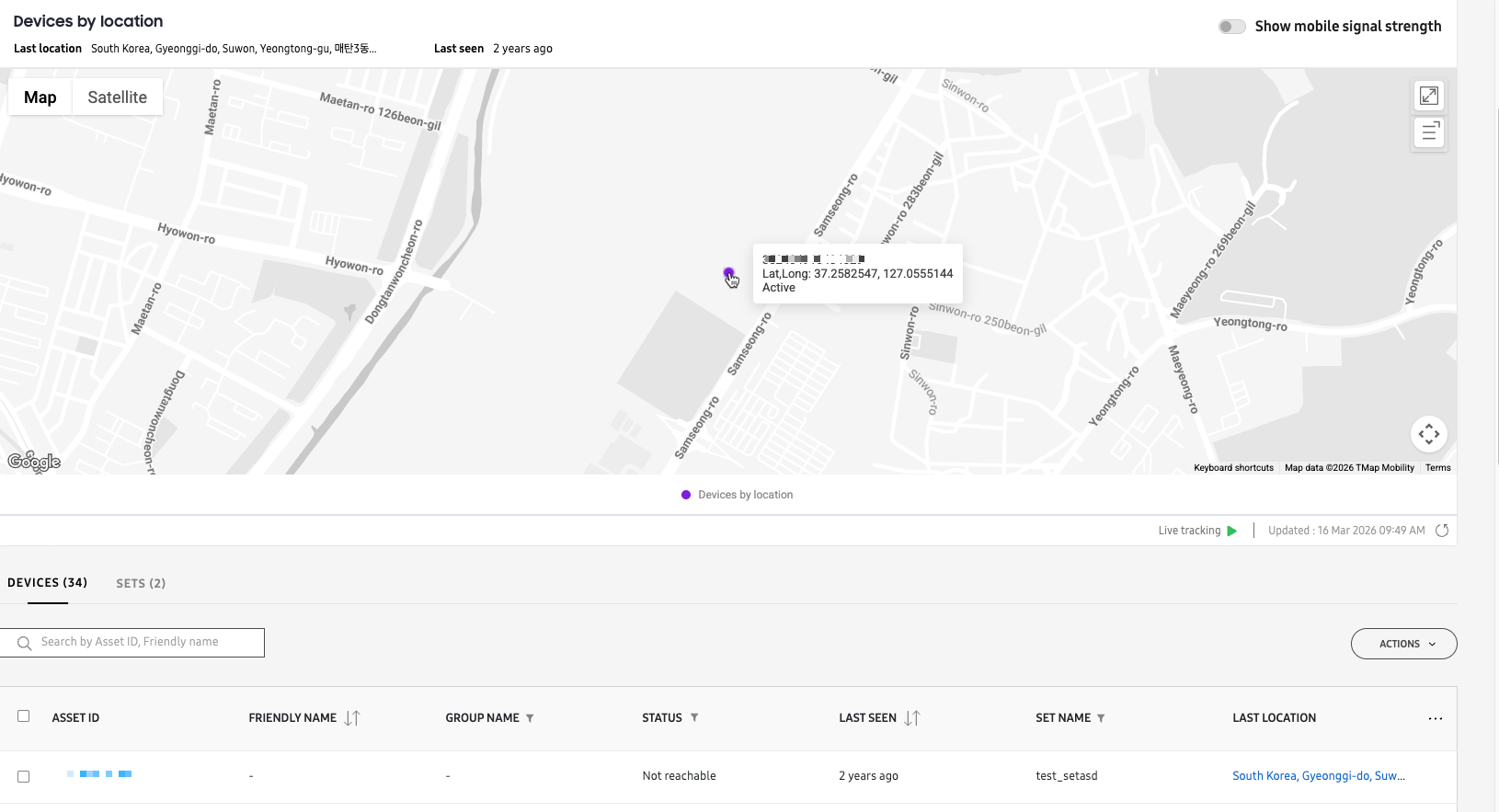Click the LAST LOCATION column header
1499x812 pixels.
[1274, 718]
